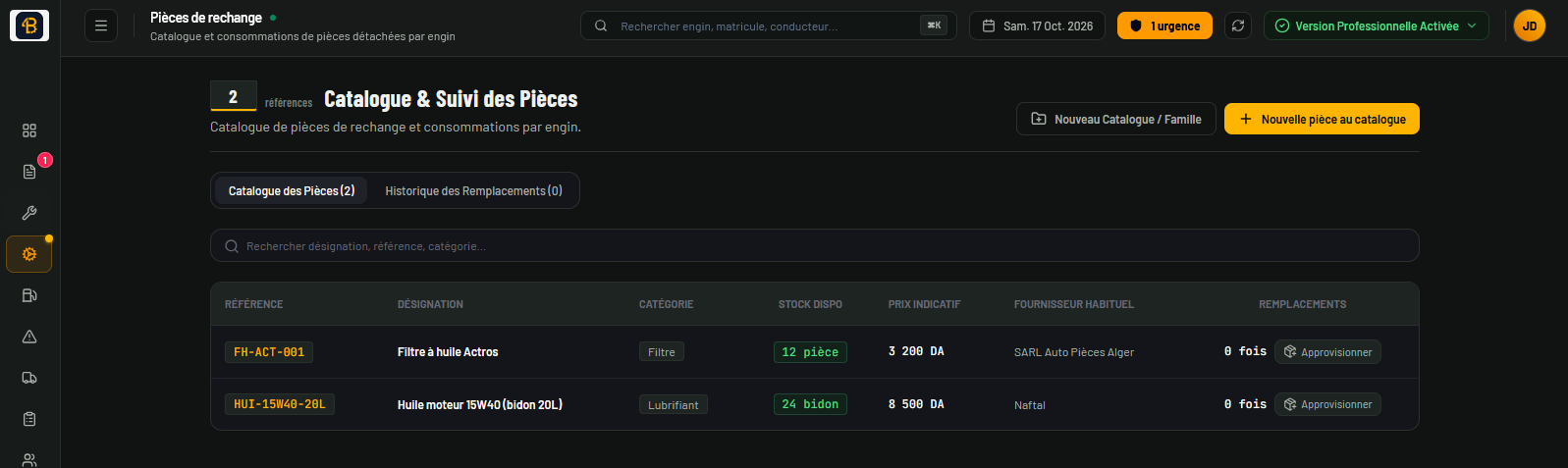Screen dimensions: 1568x468
Task: Click the DÉSIGNATION column header
Action: pyautogui.click(x=430, y=304)
